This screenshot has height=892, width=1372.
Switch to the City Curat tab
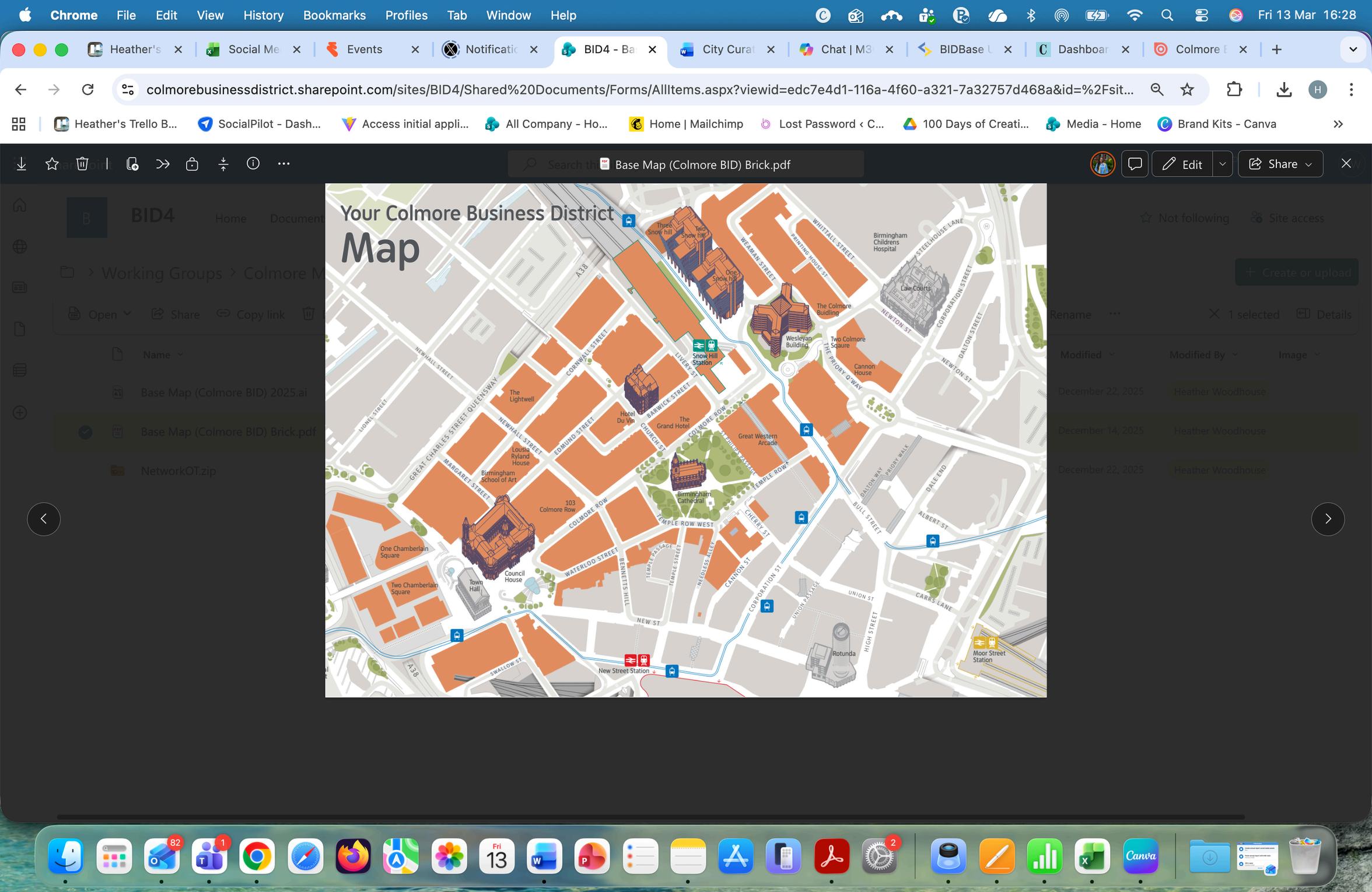point(727,50)
